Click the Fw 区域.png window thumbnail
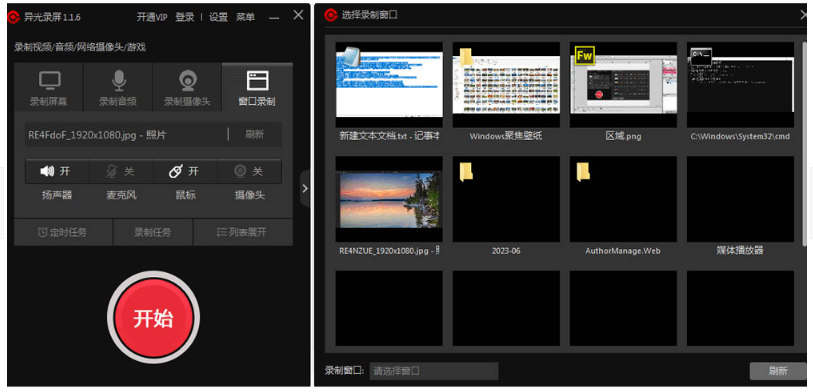 point(623,85)
